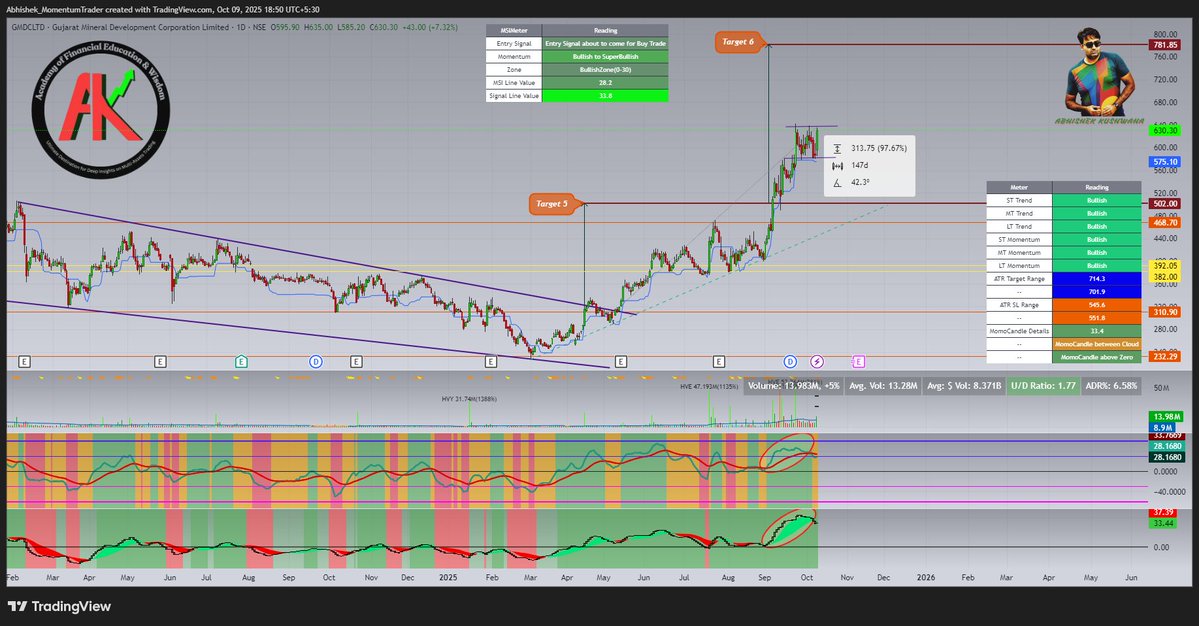Click the blue ATR Target Range 714.3 cell
Screen dimensions: 1199x626
tap(1097, 279)
